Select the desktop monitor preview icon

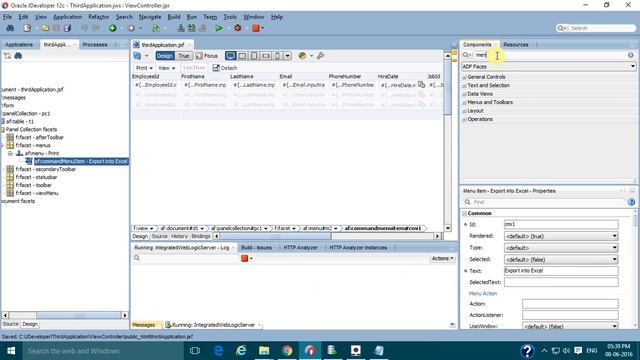pos(231,56)
